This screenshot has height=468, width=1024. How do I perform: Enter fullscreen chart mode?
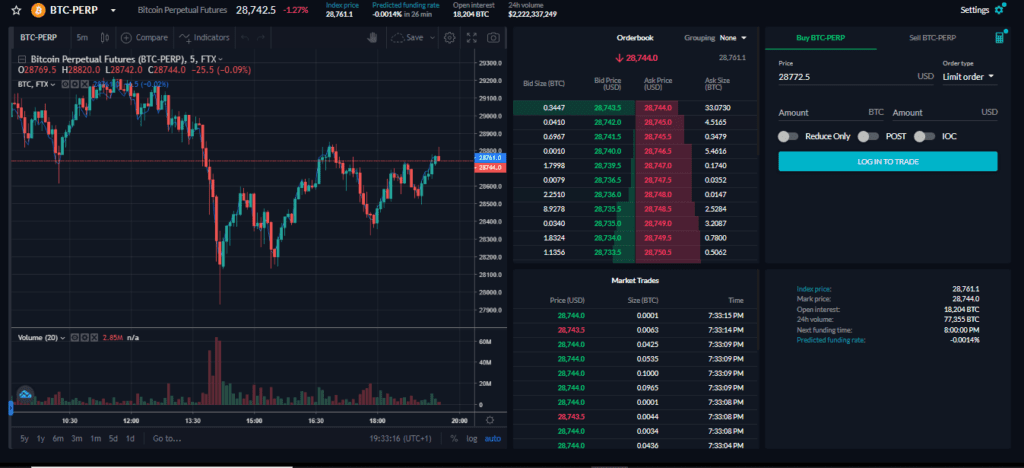(471, 38)
